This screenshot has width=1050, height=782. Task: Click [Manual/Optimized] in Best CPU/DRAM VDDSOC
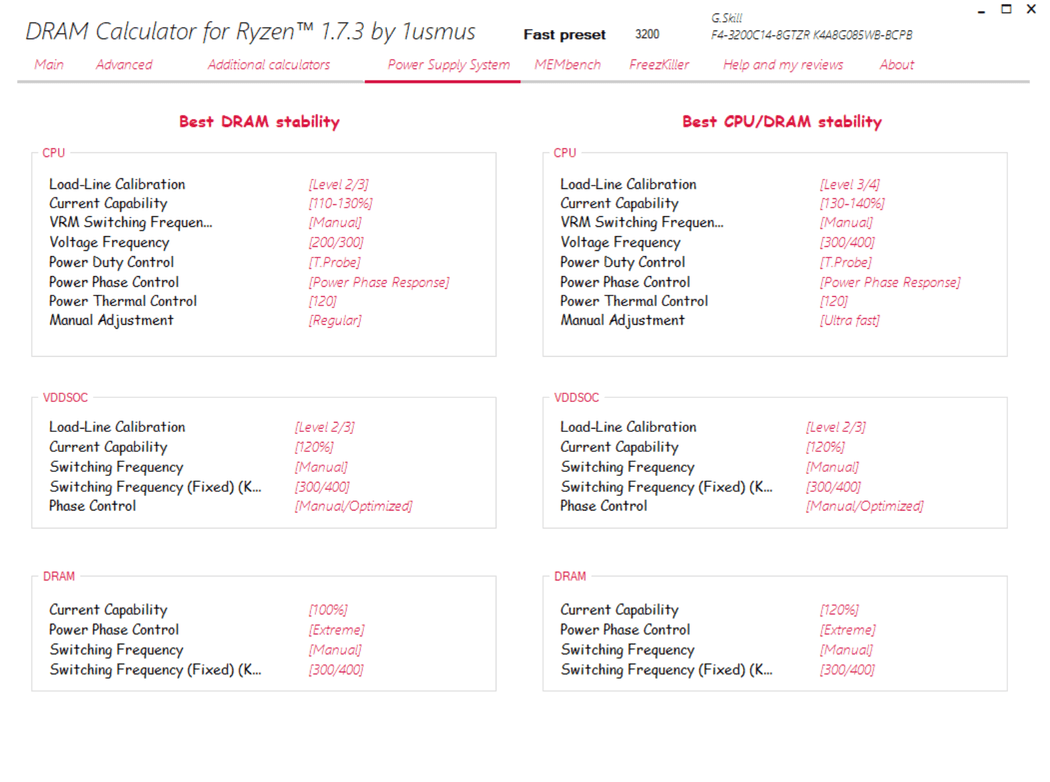[x=865, y=507]
